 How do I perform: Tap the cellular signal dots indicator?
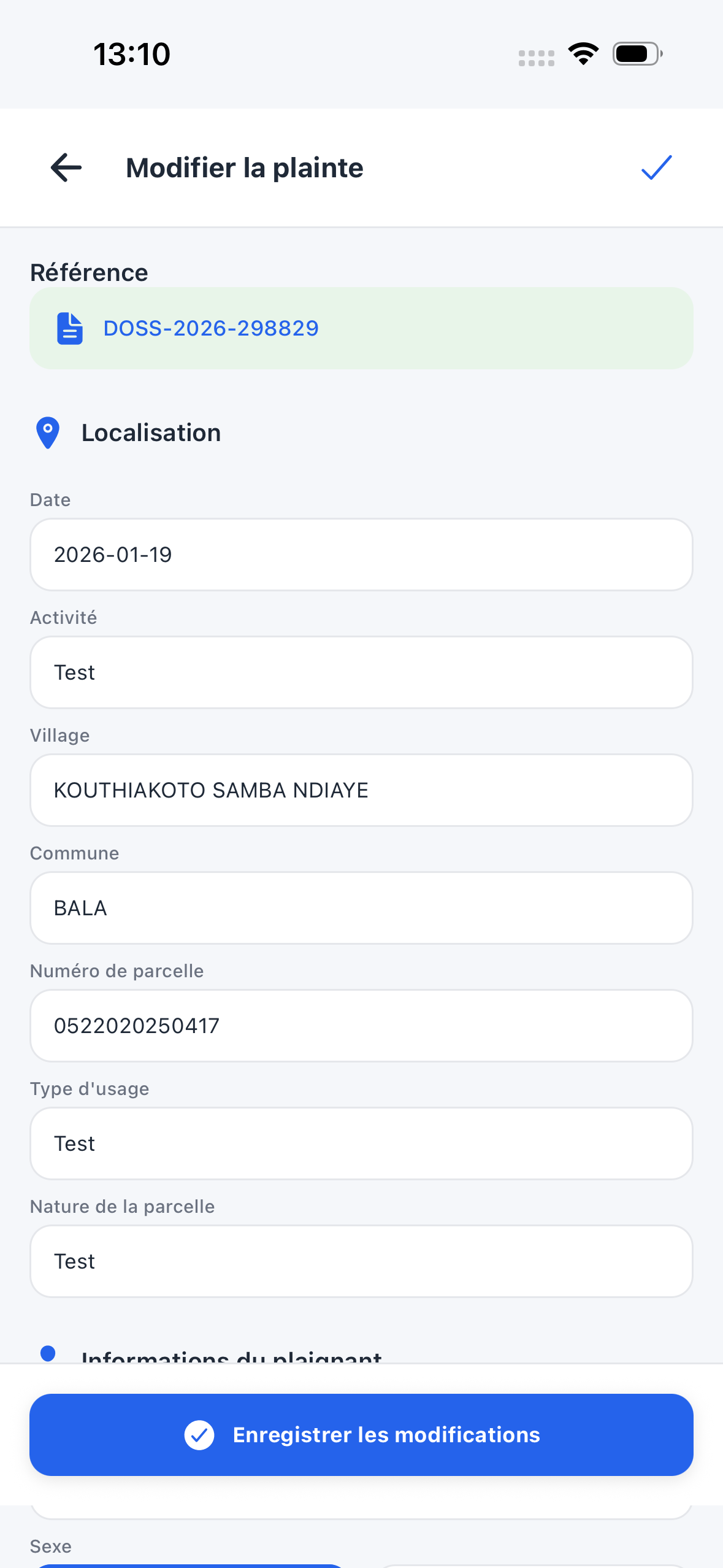coord(536,58)
